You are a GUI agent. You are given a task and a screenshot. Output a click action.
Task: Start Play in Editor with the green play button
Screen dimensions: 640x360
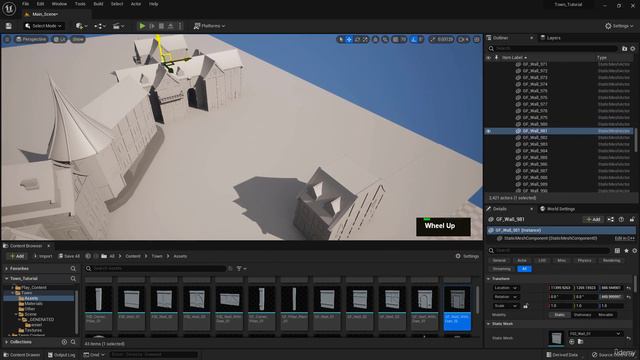pyautogui.click(x=142, y=26)
